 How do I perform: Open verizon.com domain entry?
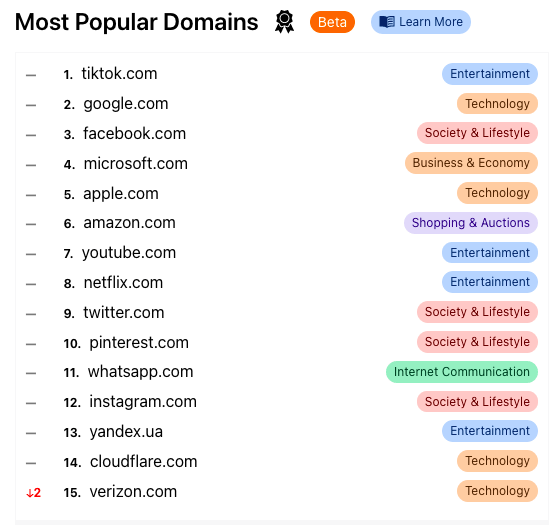133,492
